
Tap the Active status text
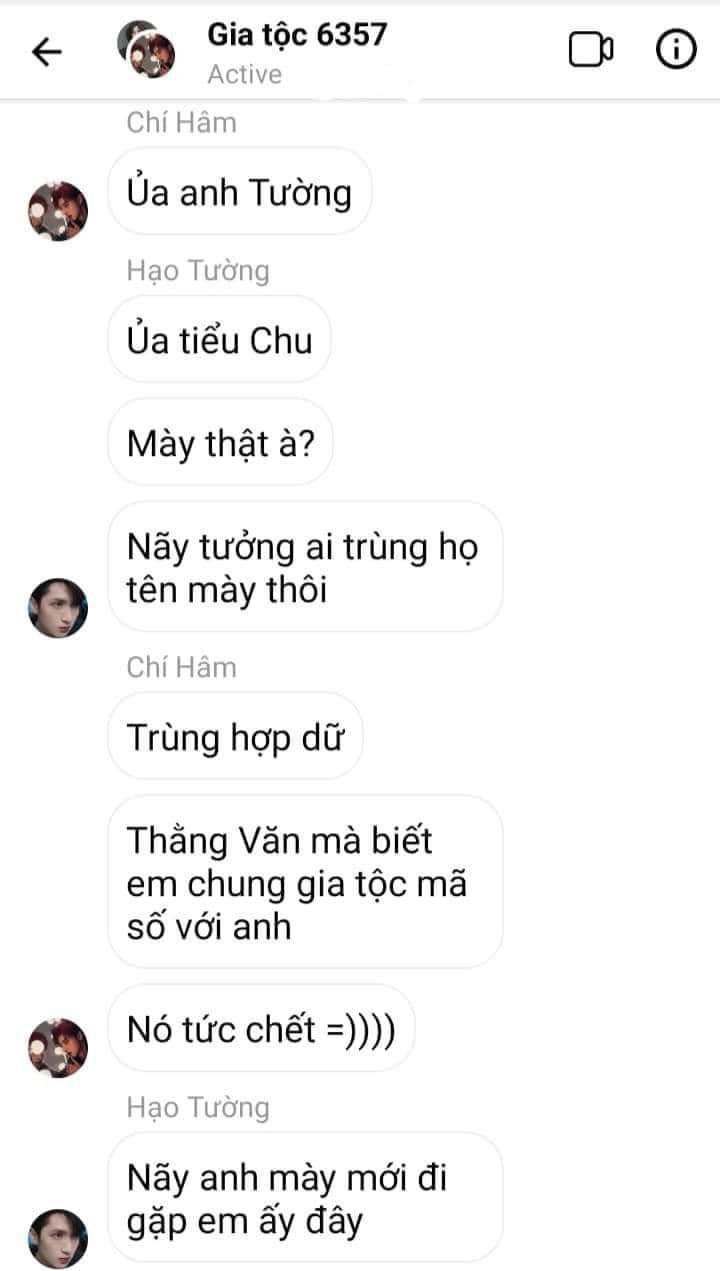[245, 74]
